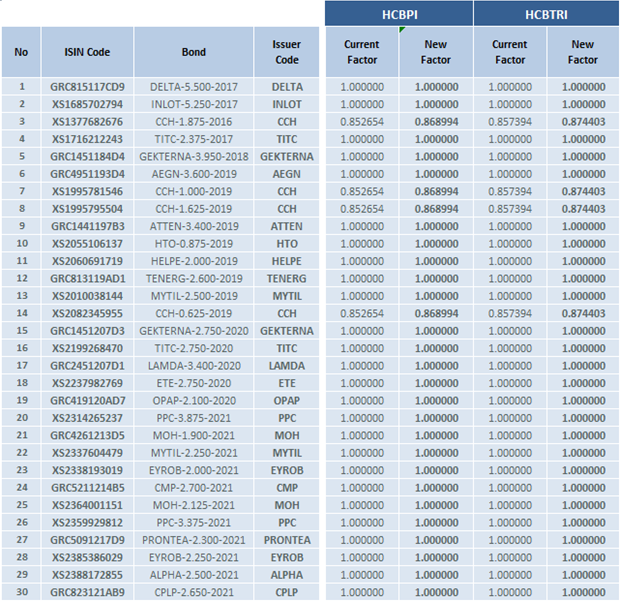The image size is (620, 601).
Task: Click the HCBPI group header
Action: tap(398, 14)
